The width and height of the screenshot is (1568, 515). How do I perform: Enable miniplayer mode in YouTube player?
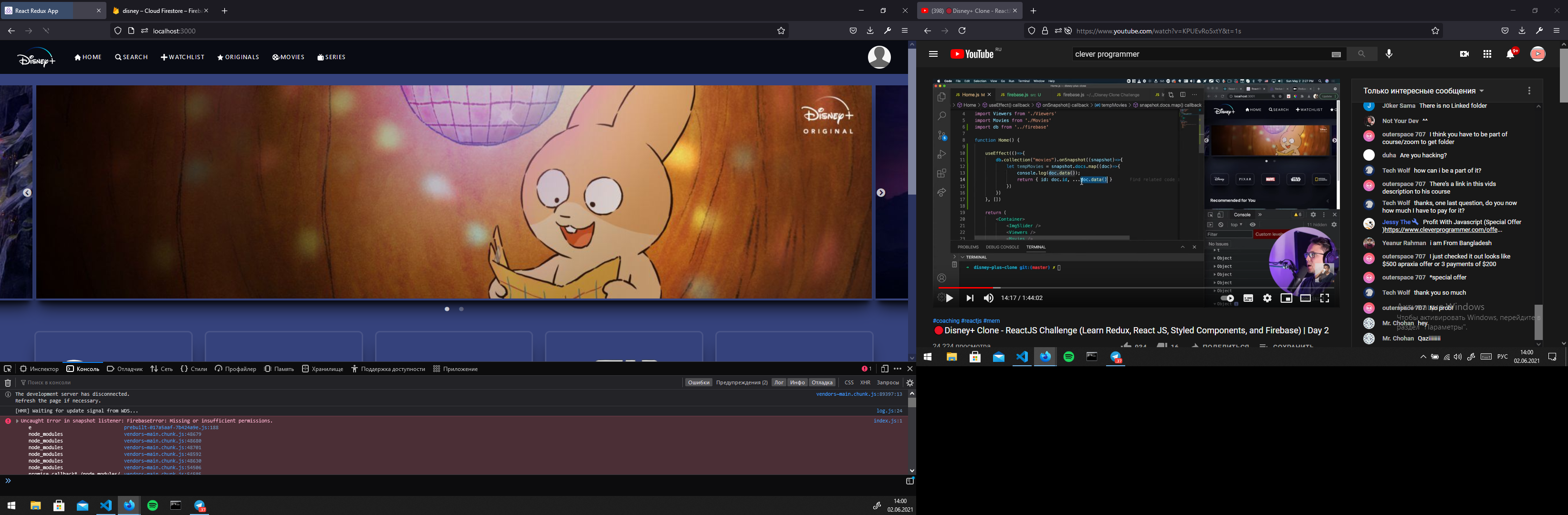[x=1286, y=299]
